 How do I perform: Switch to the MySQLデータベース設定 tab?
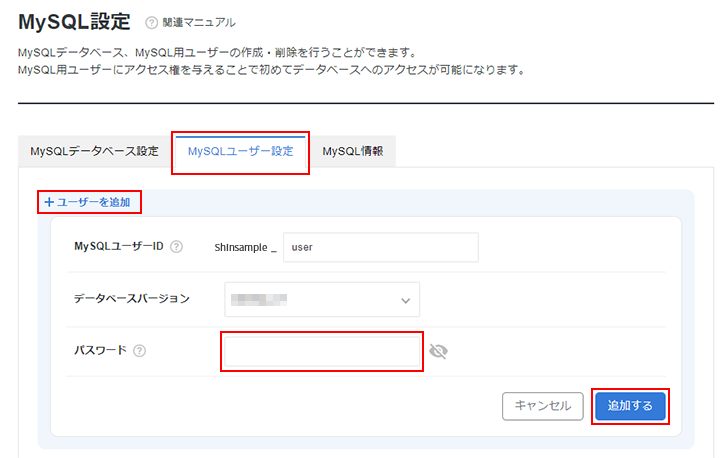[x=94, y=151]
